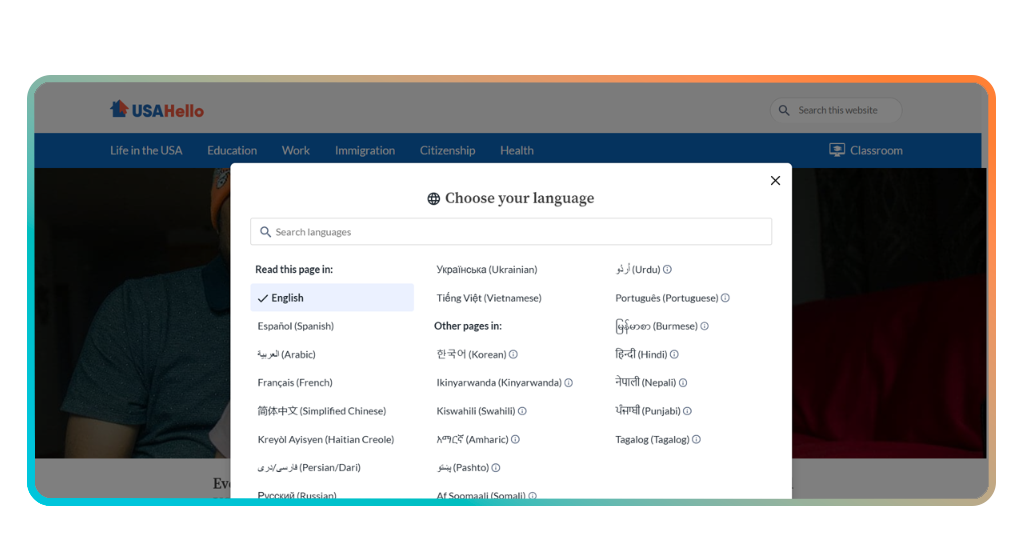Open the Citizenship menu item

tap(447, 151)
